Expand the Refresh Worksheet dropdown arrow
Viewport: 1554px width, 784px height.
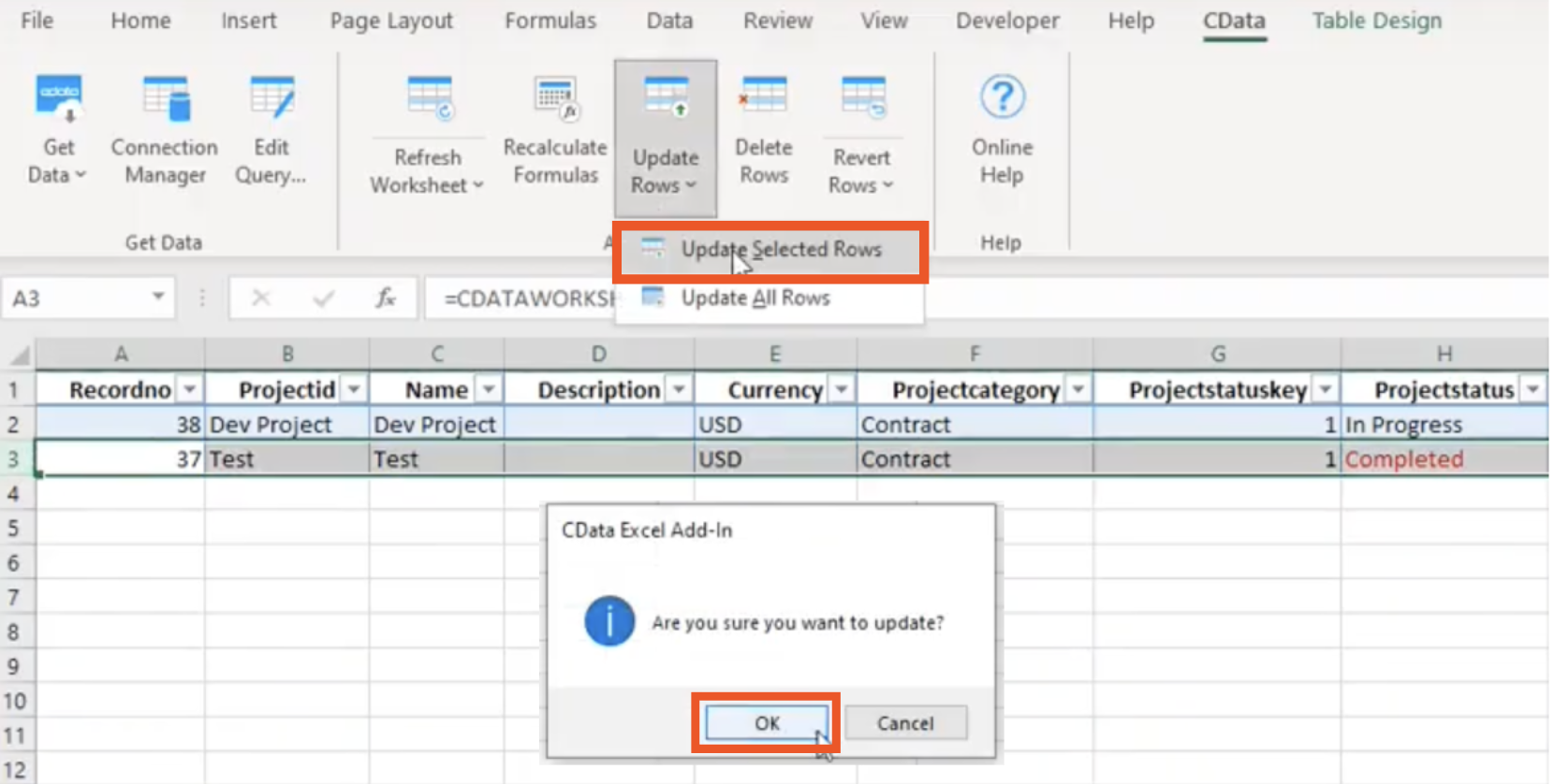(x=477, y=185)
